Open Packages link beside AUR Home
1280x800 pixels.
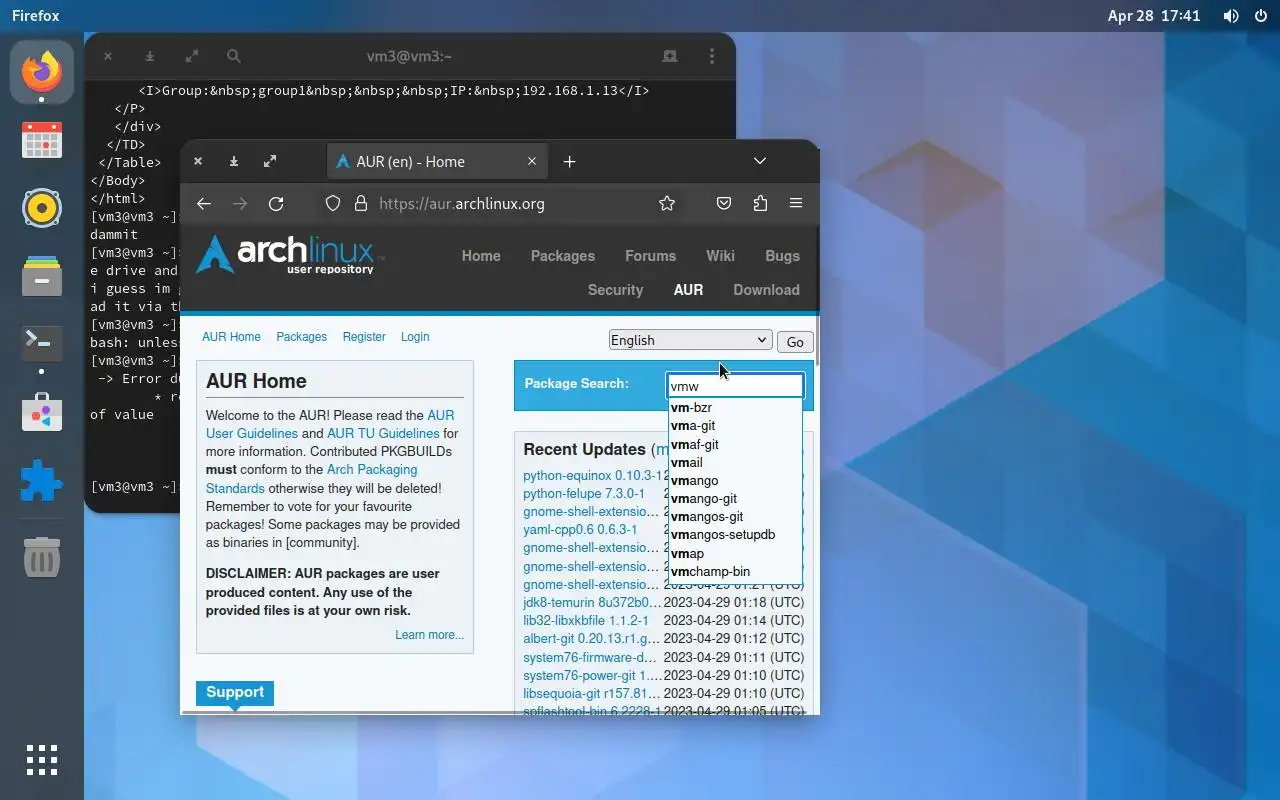click(302, 337)
